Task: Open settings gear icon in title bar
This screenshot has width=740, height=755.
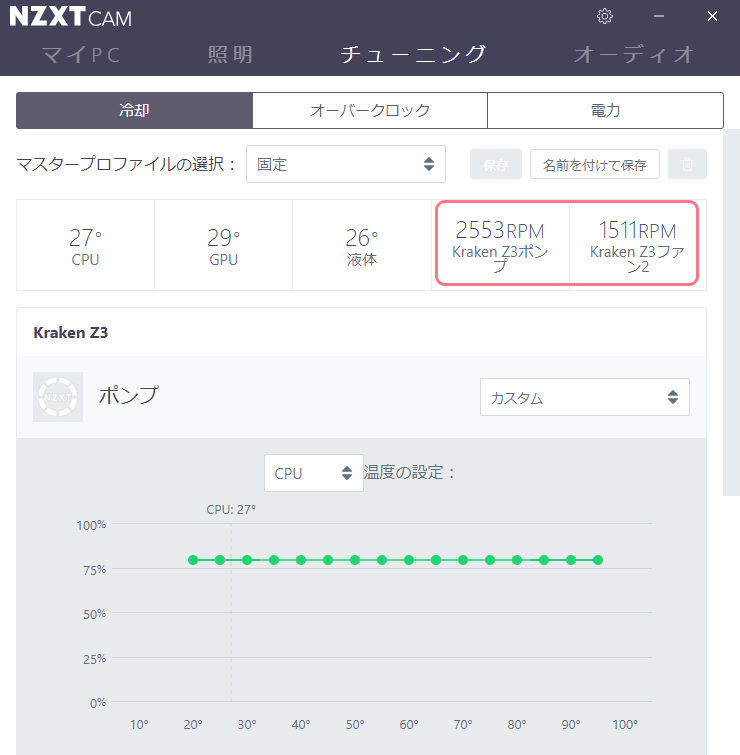Action: pos(605,16)
